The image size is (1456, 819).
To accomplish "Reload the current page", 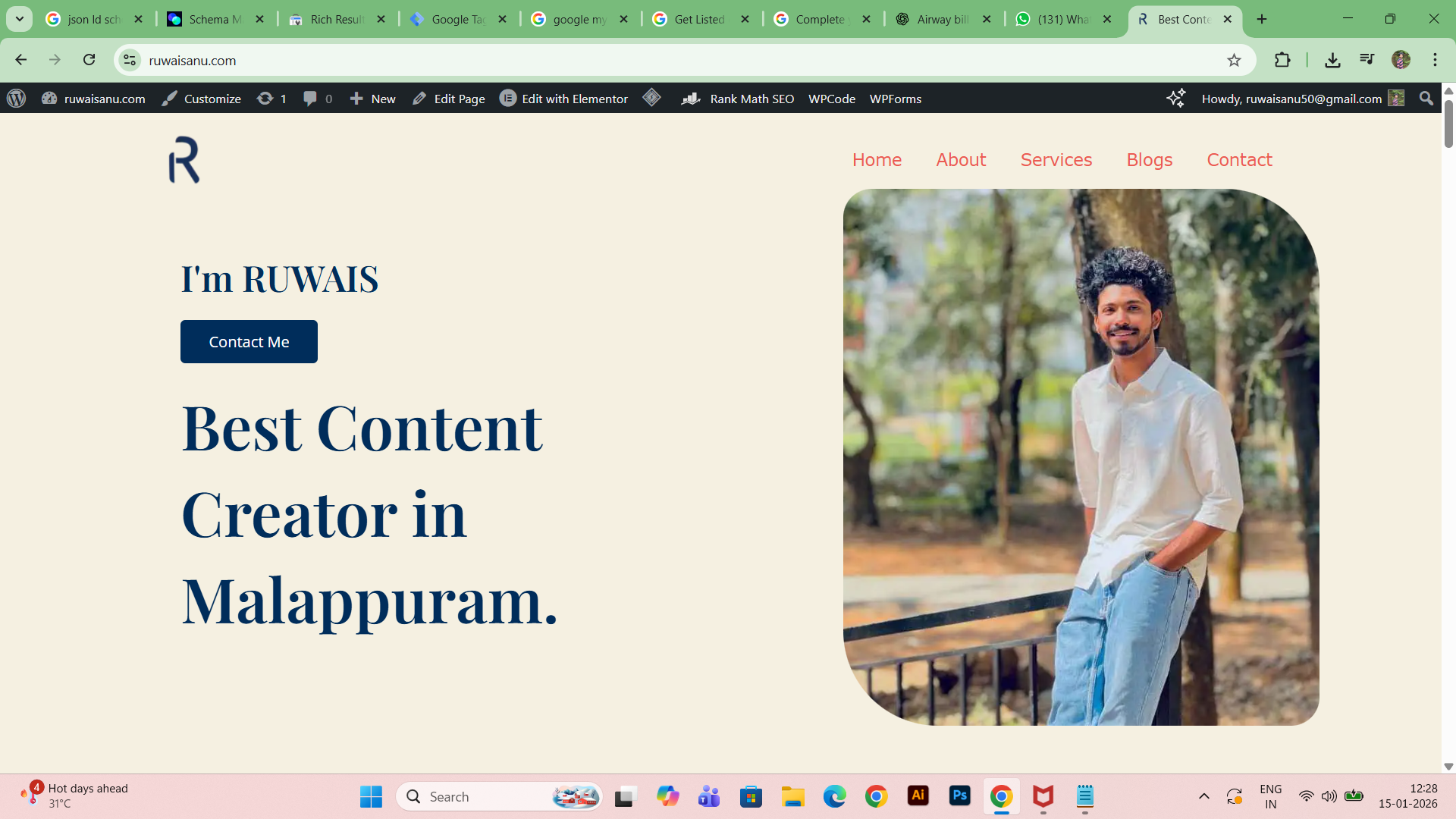I will [x=89, y=60].
